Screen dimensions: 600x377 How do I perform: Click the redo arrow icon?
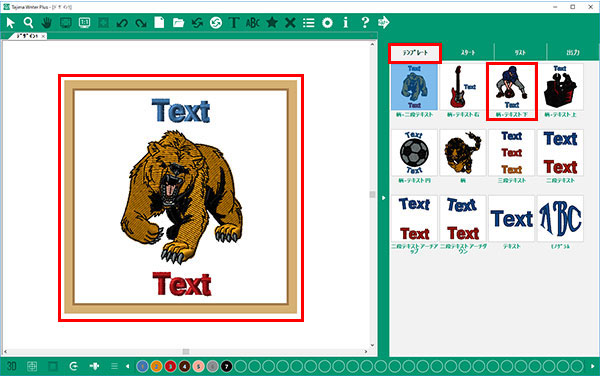pyautogui.click(x=141, y=23)
